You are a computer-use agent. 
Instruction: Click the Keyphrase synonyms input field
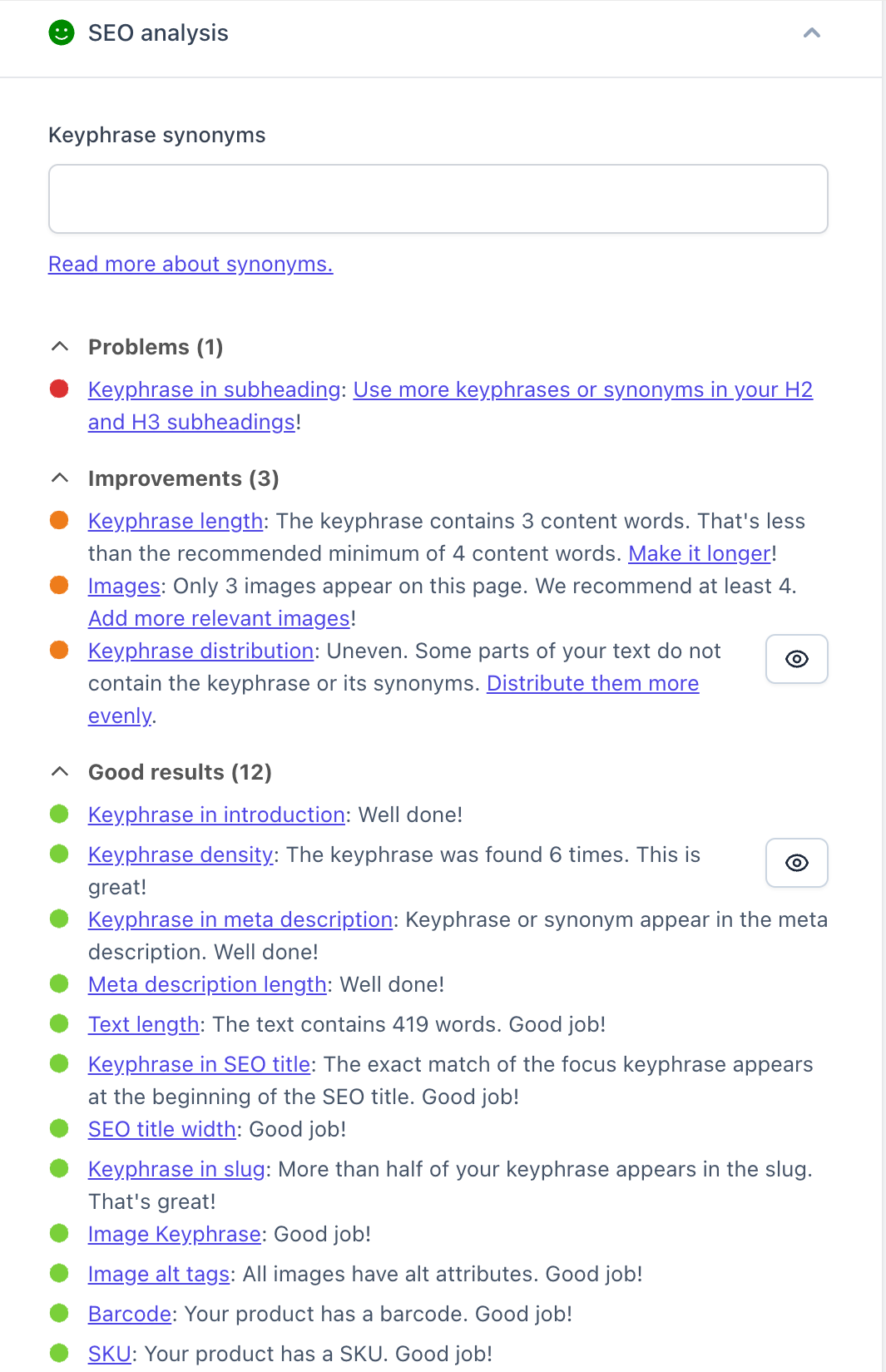(x=438, y=199)
